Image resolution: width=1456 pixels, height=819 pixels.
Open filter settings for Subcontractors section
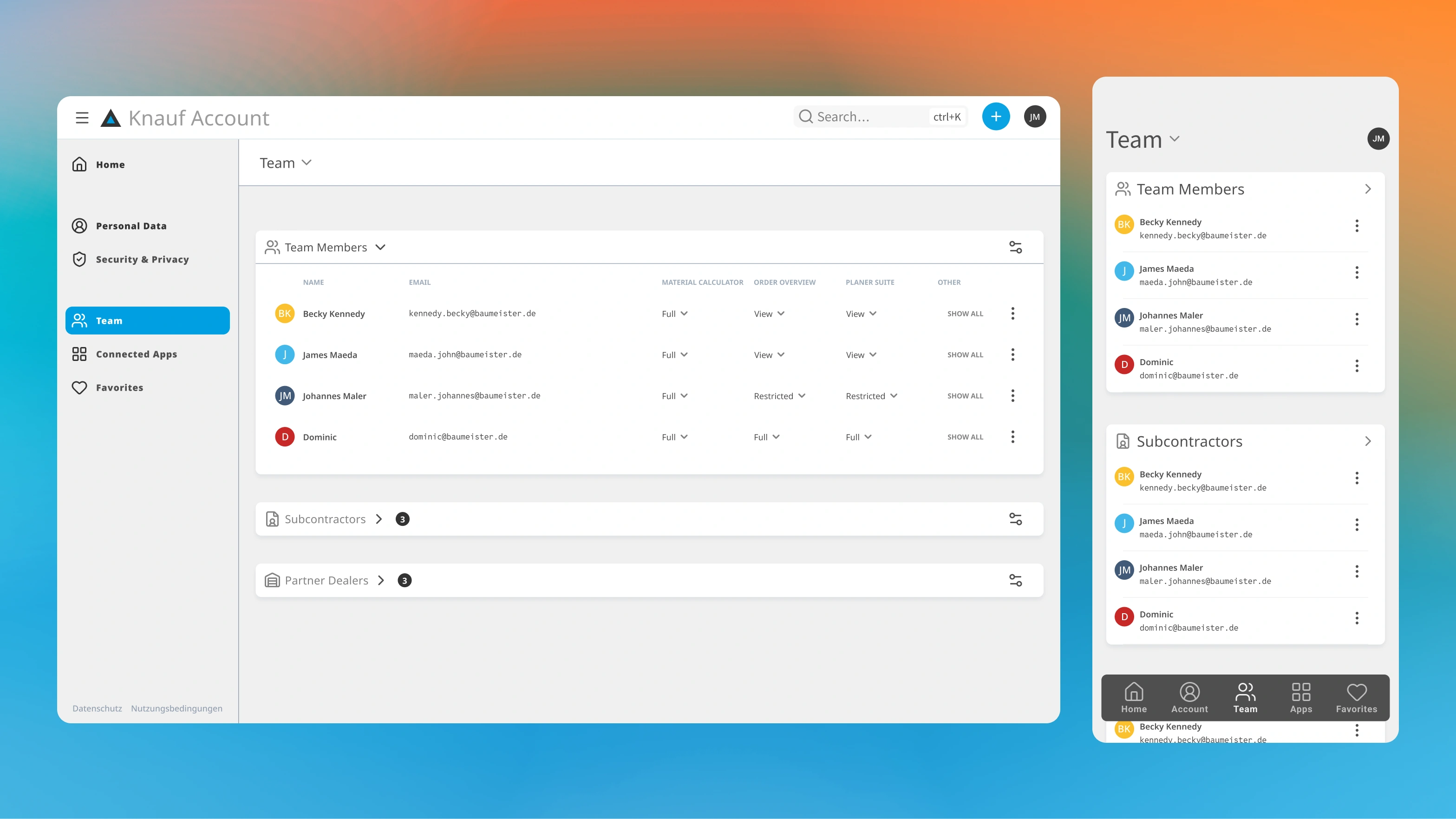click(1015, 519)
